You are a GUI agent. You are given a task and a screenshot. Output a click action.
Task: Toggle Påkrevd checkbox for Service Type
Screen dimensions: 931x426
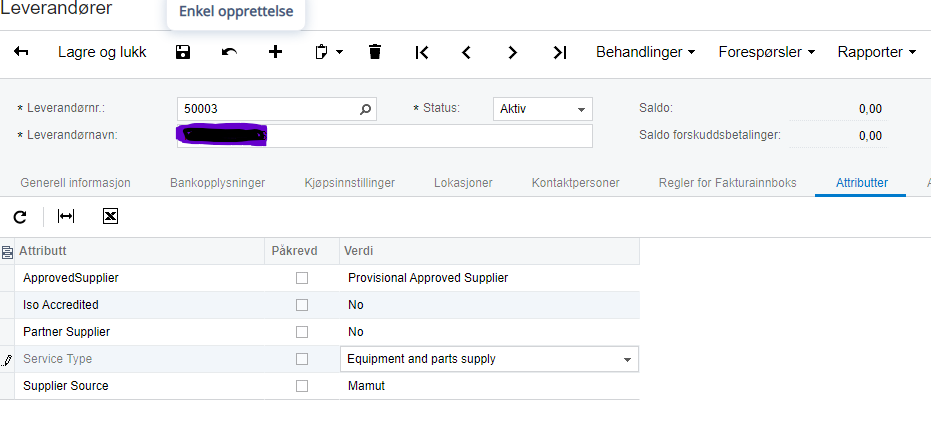click(302, 359)
